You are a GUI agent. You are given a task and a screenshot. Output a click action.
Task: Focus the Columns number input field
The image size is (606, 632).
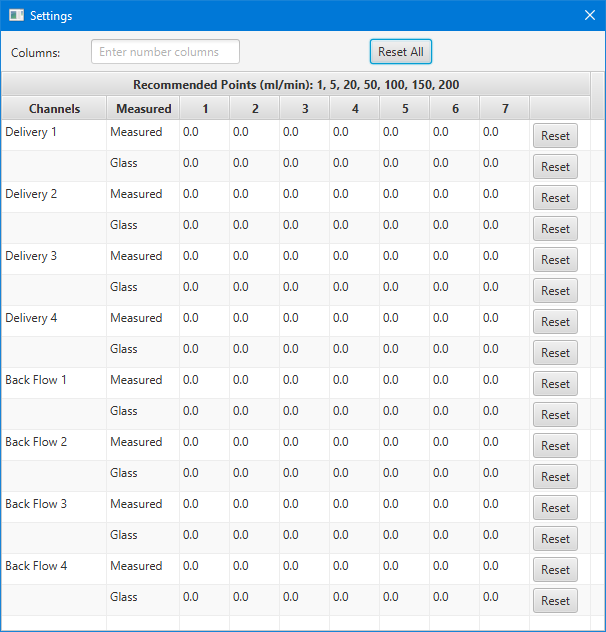point(165,52)
